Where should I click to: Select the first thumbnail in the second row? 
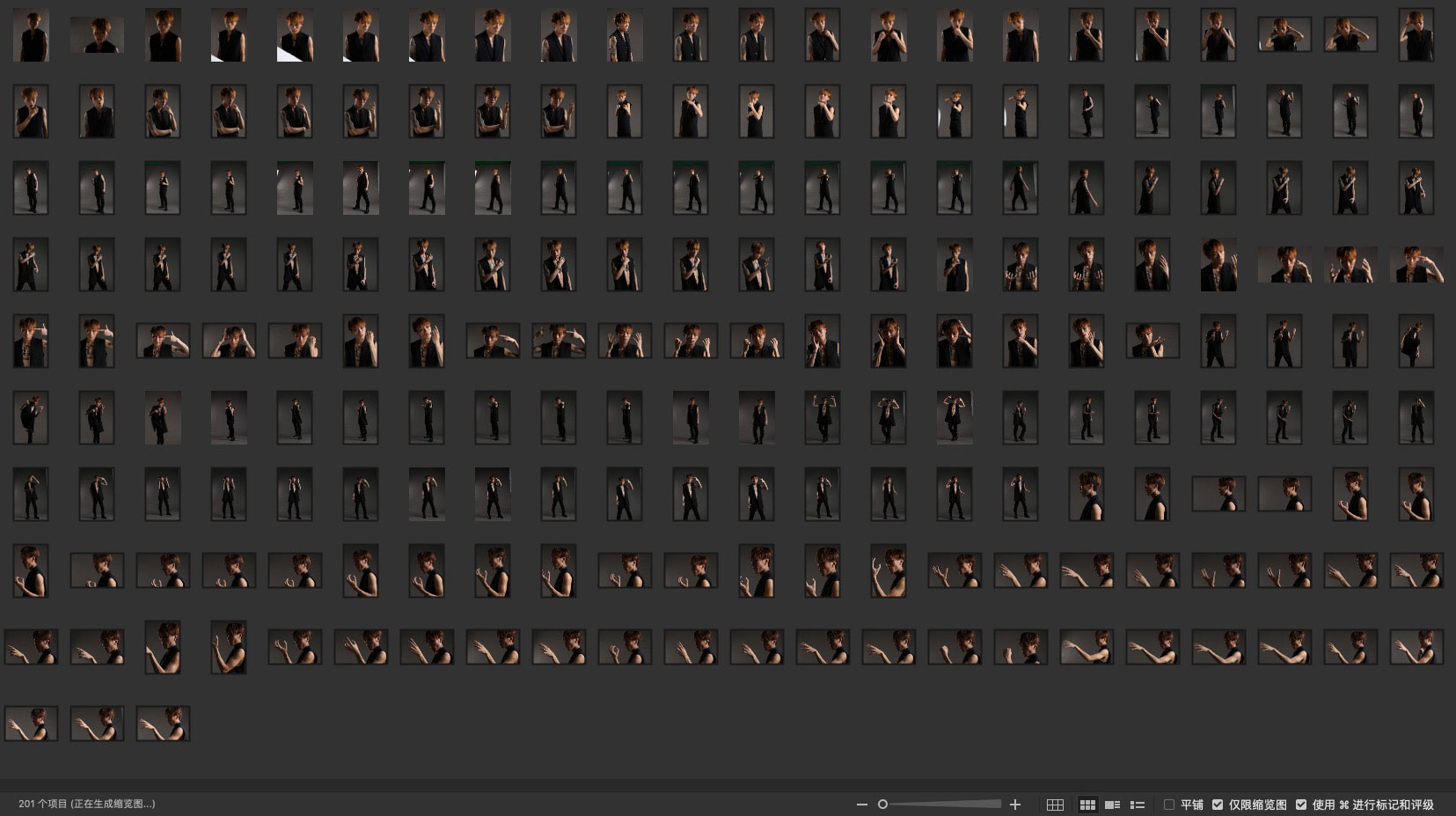[31, 112]
